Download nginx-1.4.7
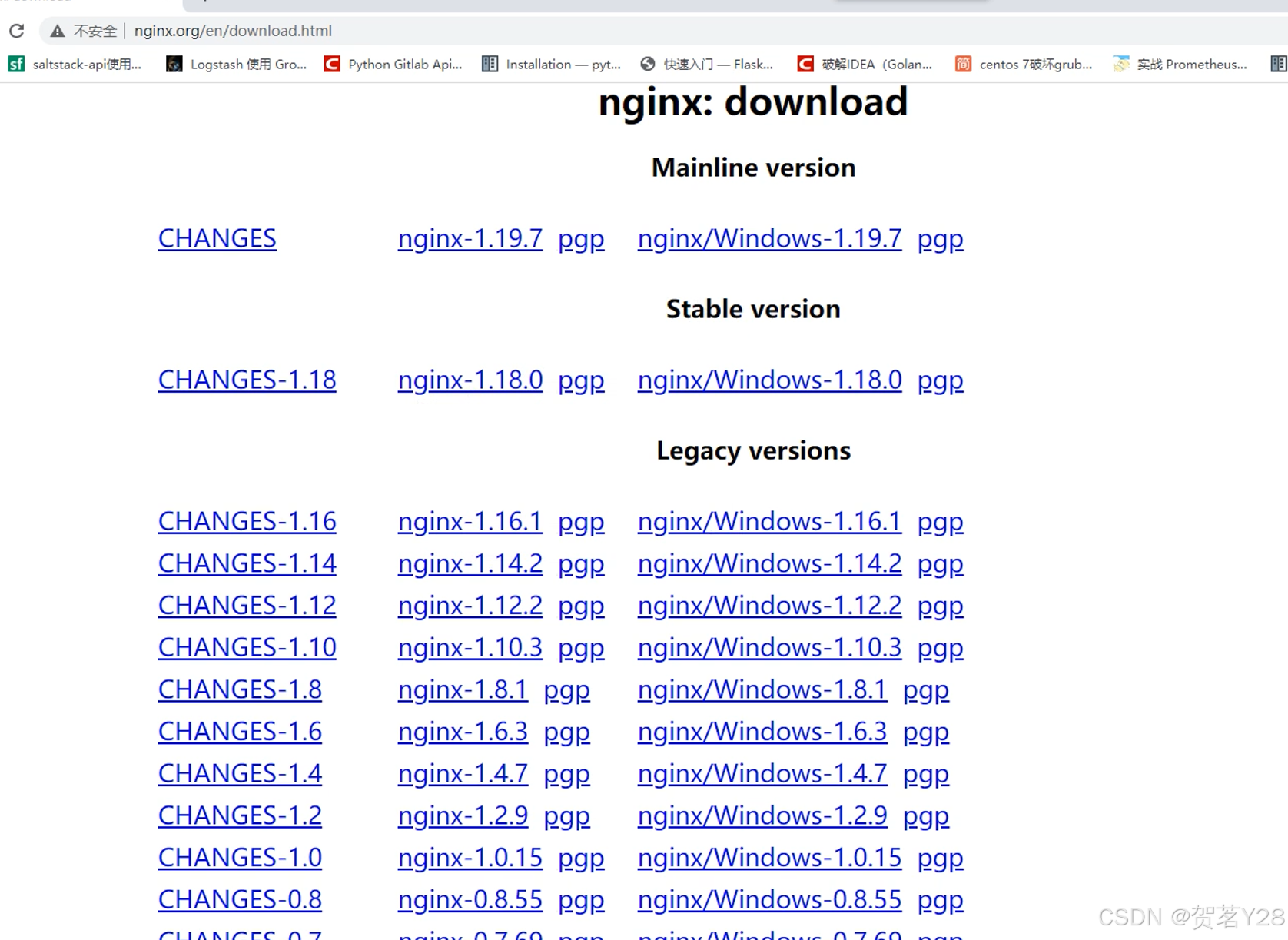 [x=463, y=773]
